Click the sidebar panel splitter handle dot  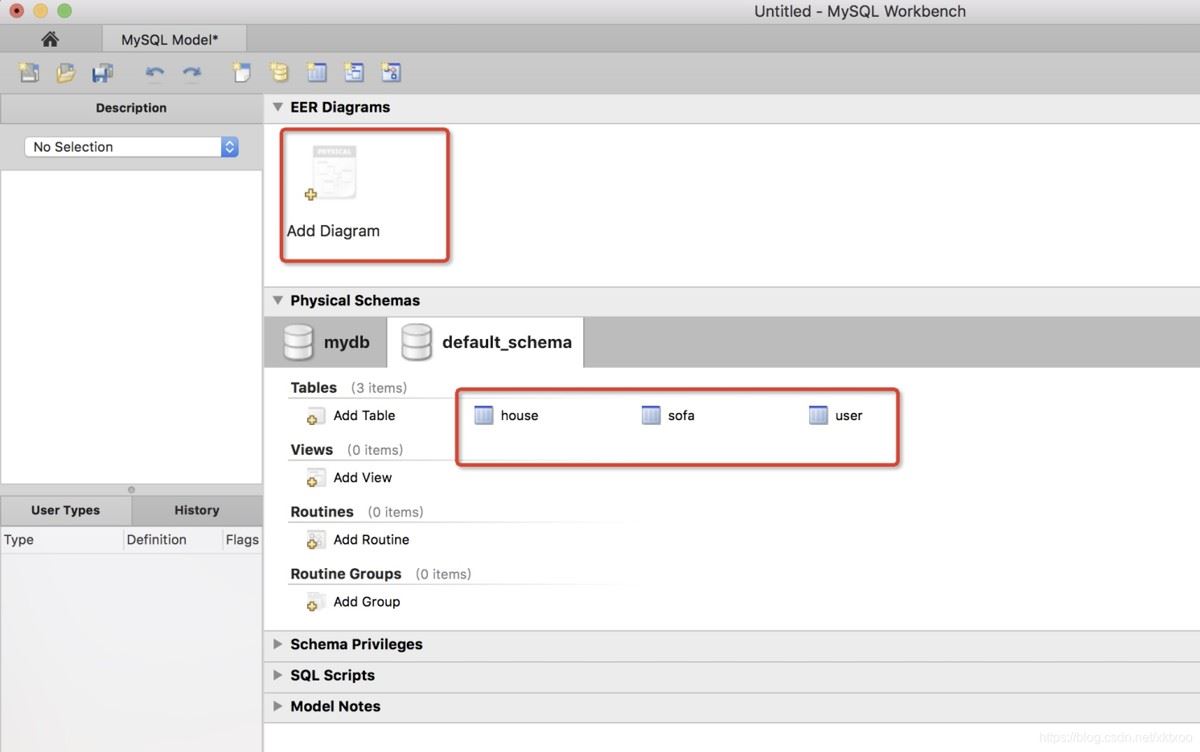[x=131, y=489]
